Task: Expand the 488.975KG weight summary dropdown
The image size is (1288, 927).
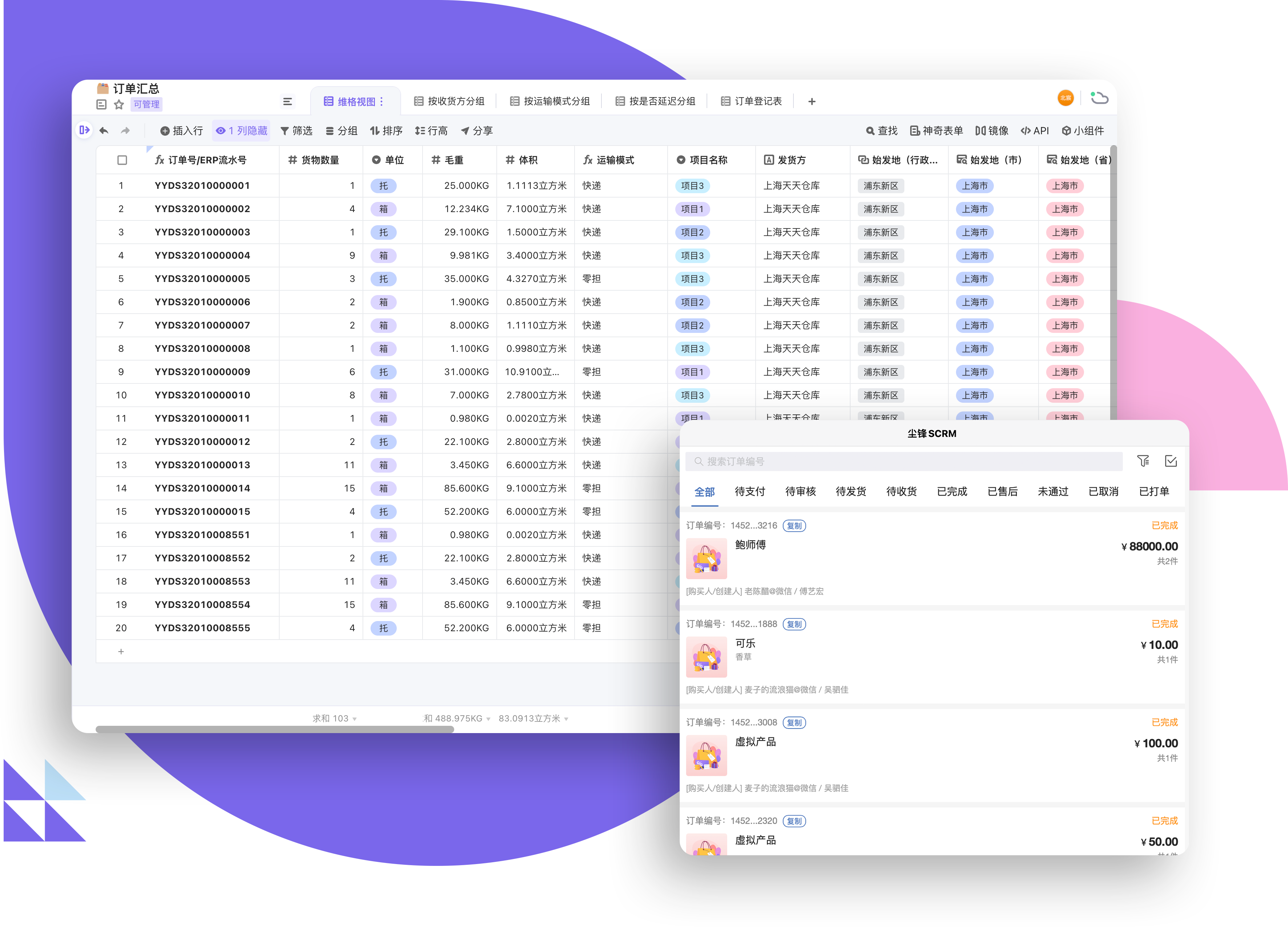Action: pyautogui.click(x=457, y=719)
